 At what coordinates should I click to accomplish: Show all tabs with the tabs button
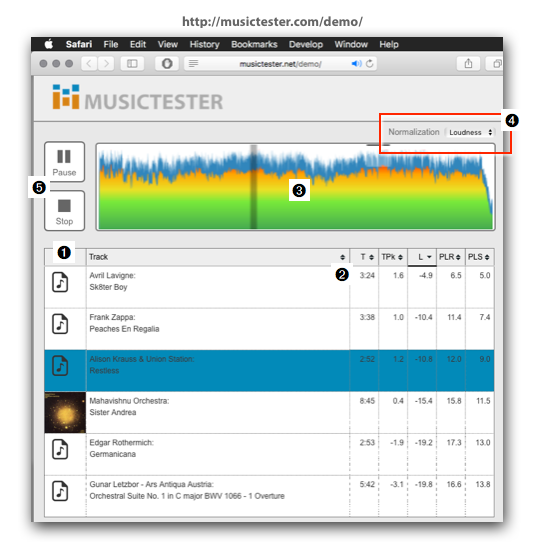pos(494,64)
